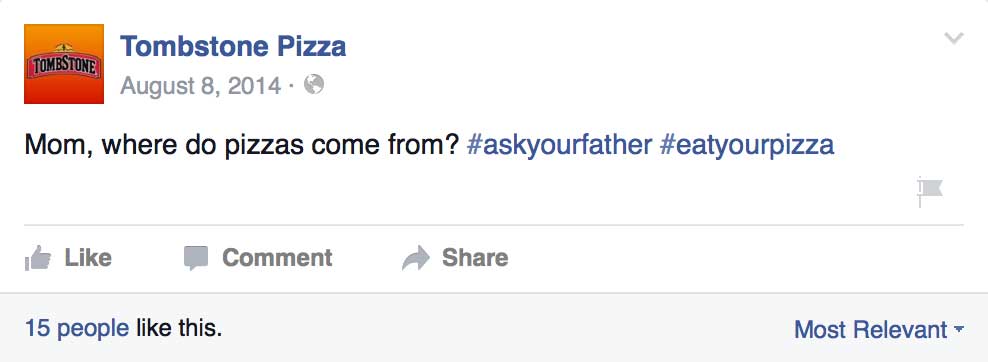
Task: Click the gray flag icon on the post
Action: click(x=929, y=191)
